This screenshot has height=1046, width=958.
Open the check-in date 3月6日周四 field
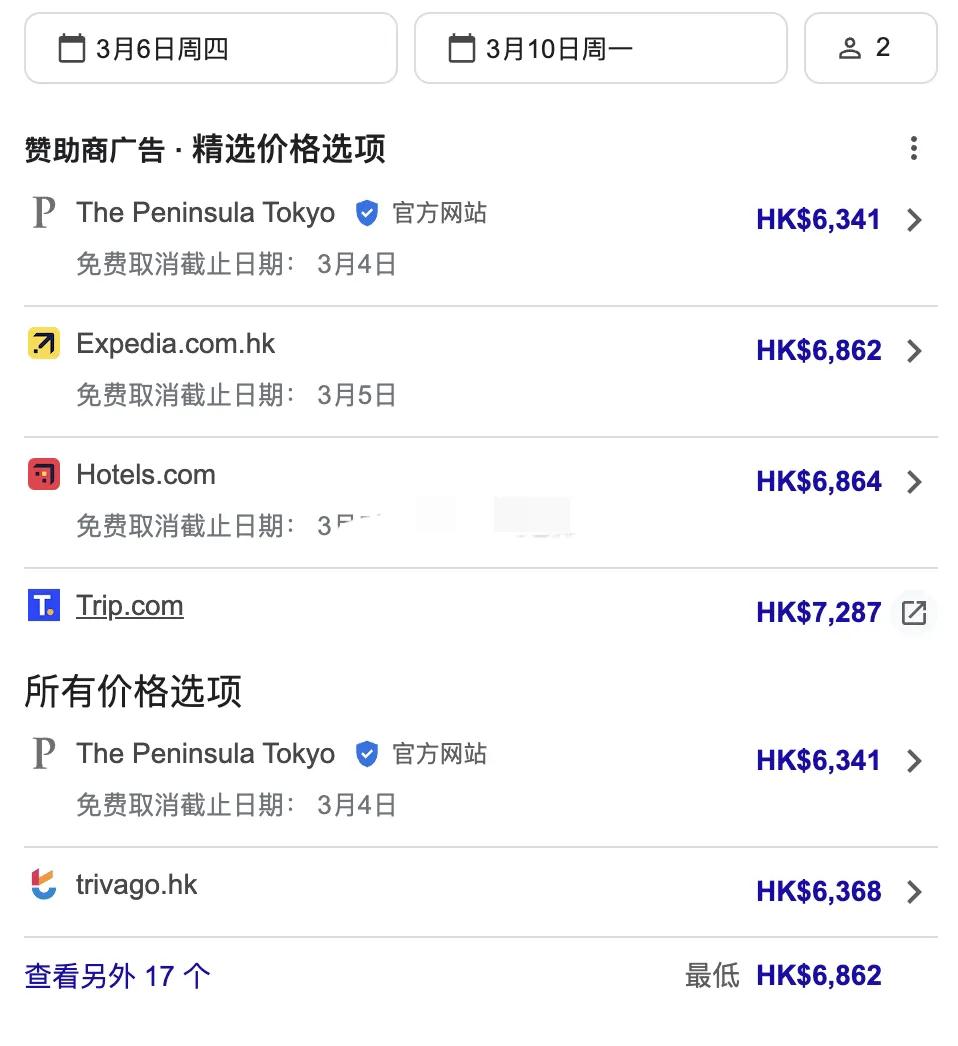pyautogui.click(x=211, y=48)
